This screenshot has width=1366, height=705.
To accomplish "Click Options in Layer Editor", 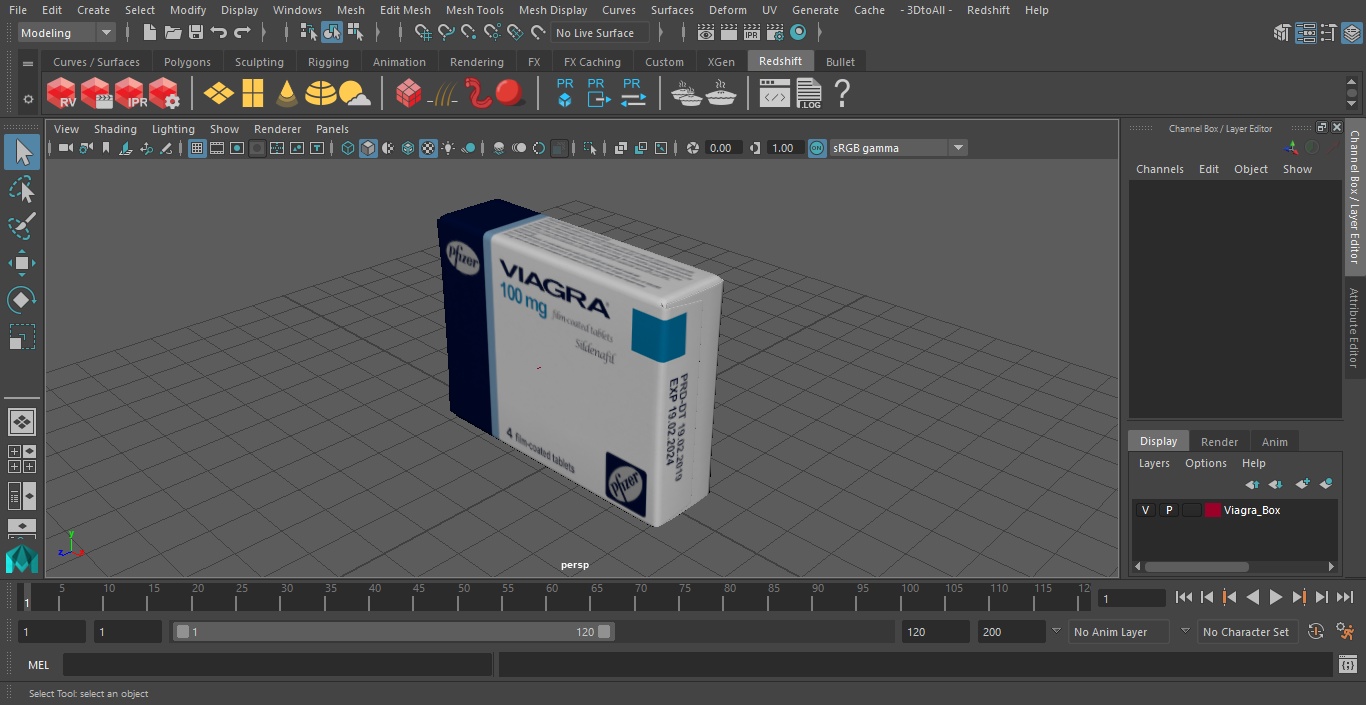I will tap(1205, 463).
